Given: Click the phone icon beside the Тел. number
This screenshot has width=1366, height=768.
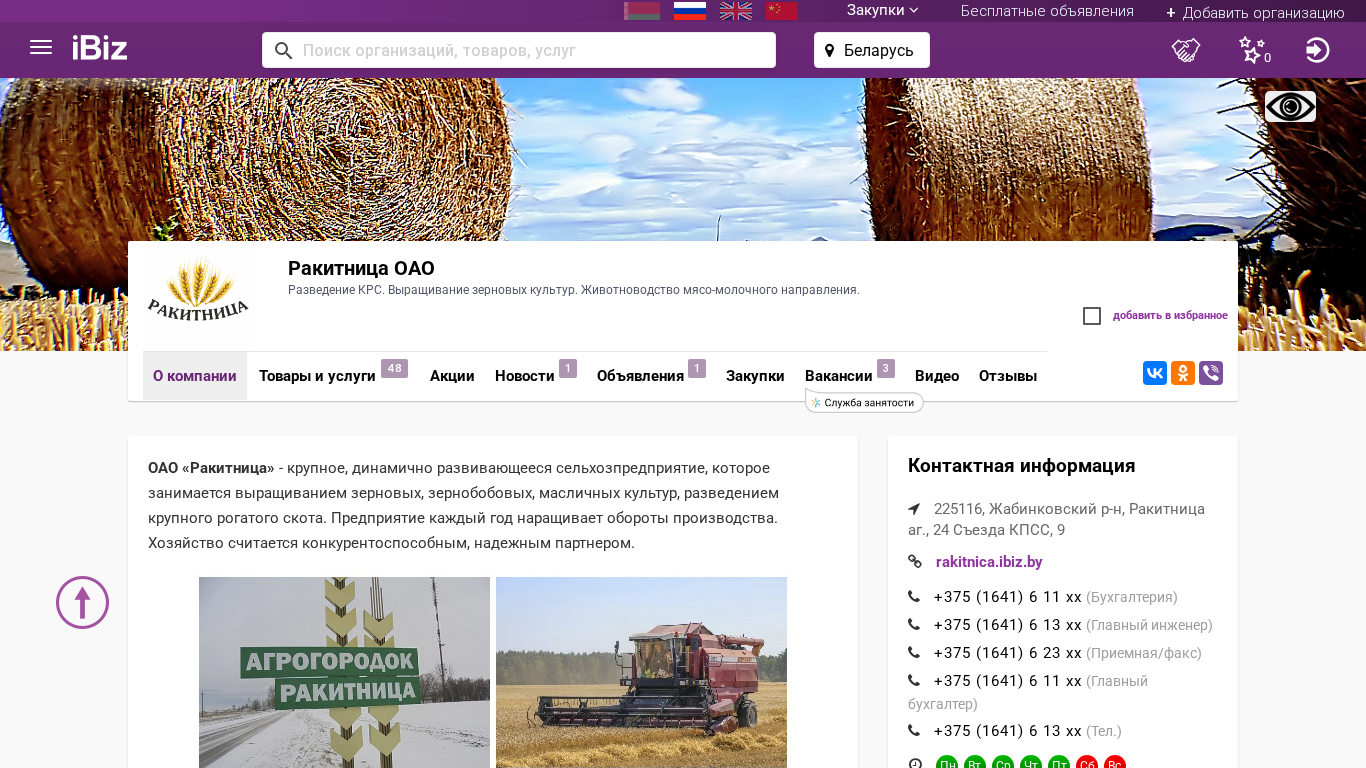Looking at the screenshot, I should point(914,731).
